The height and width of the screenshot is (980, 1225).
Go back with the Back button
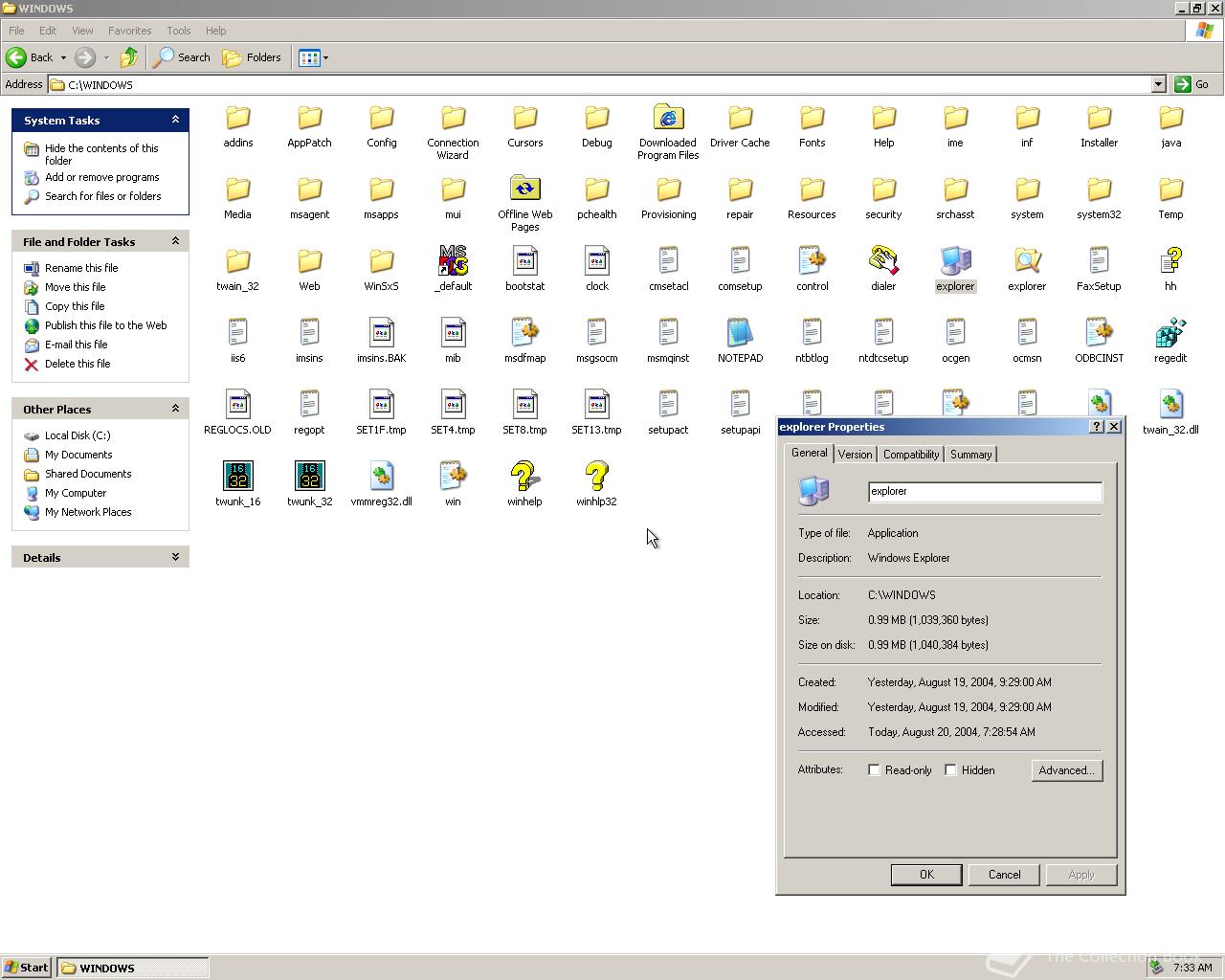(x=30, y=57)
